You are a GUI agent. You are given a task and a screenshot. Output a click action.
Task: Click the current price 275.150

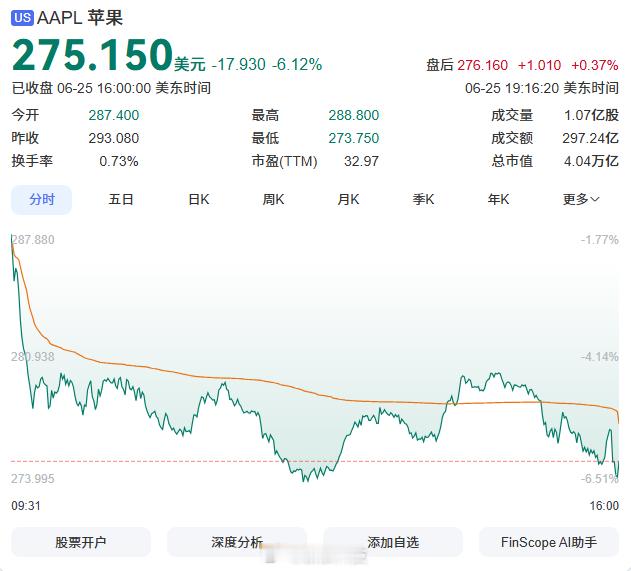click(x=92, y=54)
